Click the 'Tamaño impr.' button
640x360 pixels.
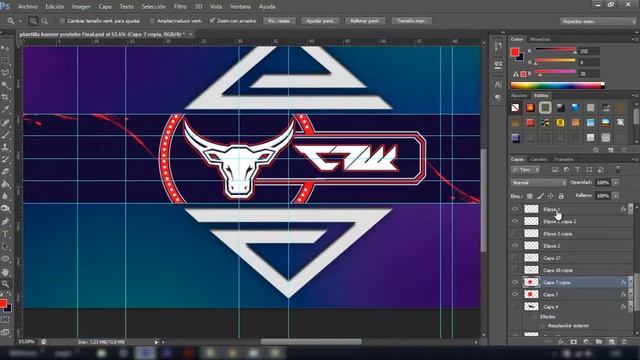(x=411, y=21)
